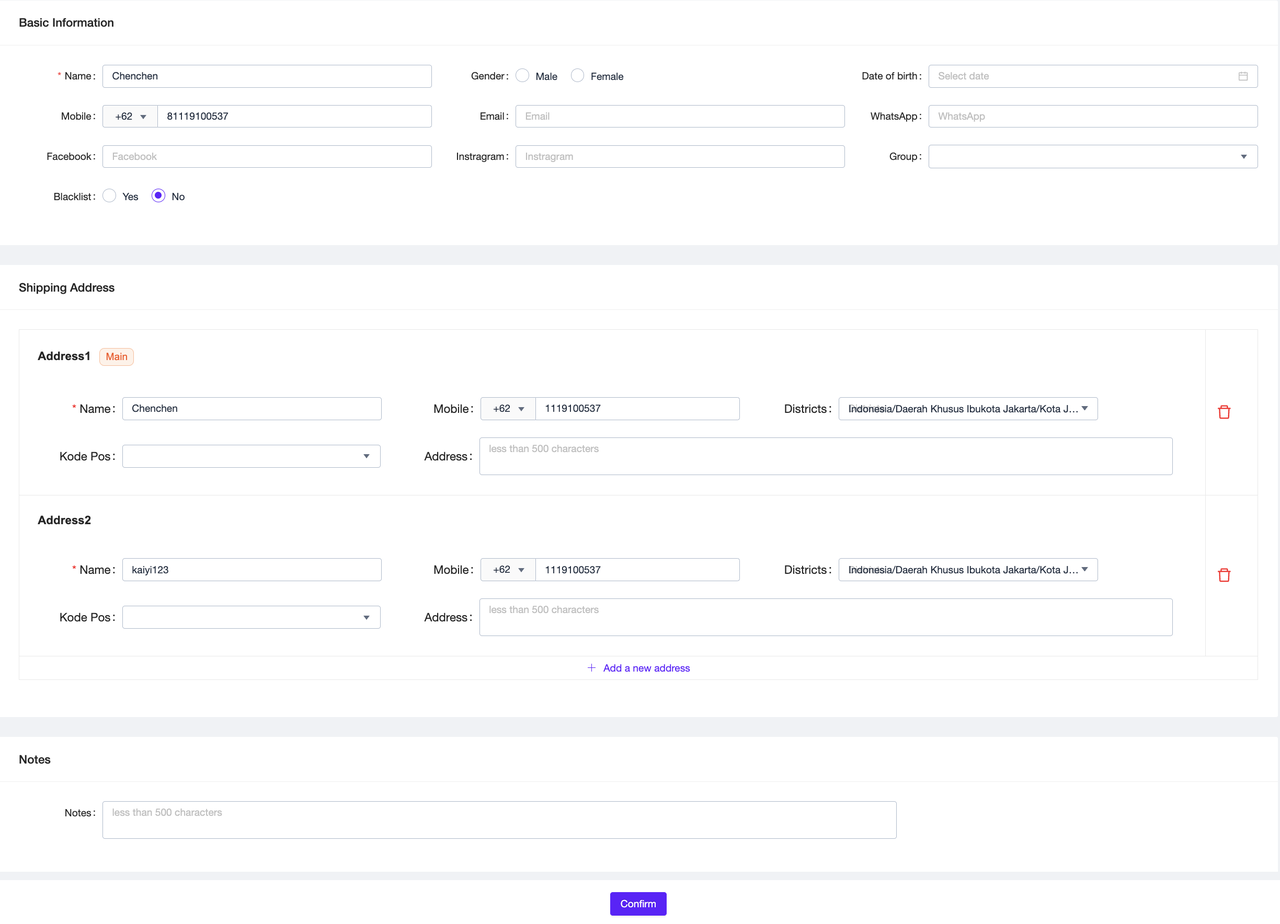Select the Male gender radio button

[x=522, y=75]
